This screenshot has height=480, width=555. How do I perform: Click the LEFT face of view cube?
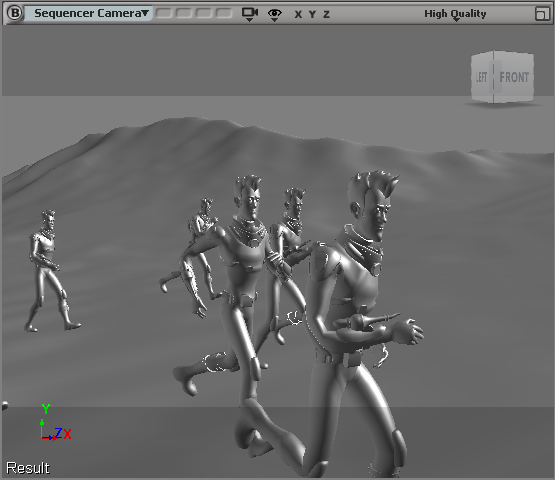pyautogui.click(x=482, y=77)
